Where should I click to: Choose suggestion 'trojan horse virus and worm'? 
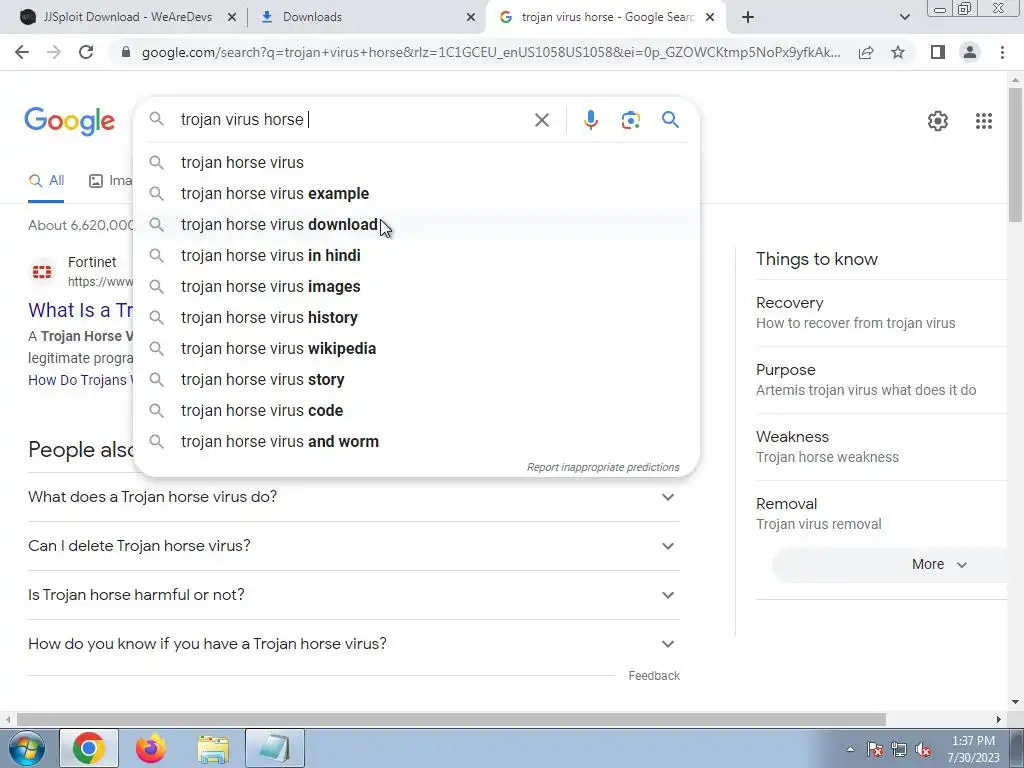416,441
